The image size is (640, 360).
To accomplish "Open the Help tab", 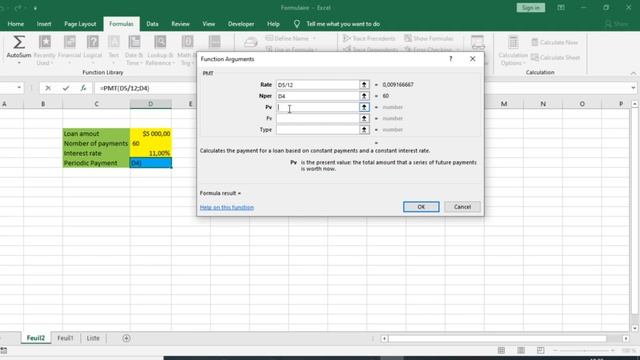I will pos(273,24).
